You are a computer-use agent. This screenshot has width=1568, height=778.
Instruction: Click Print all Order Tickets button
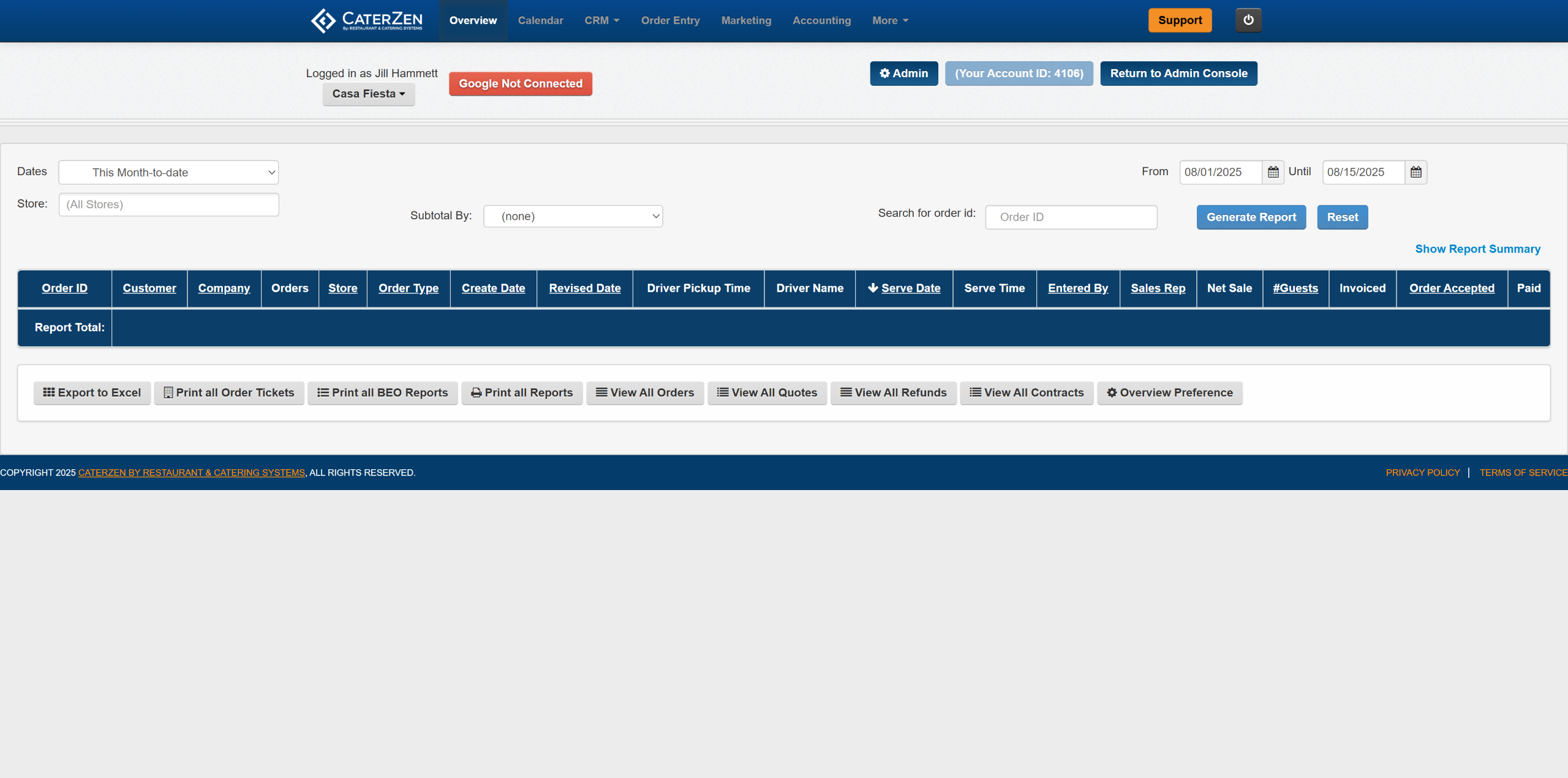tap(229, 393)
